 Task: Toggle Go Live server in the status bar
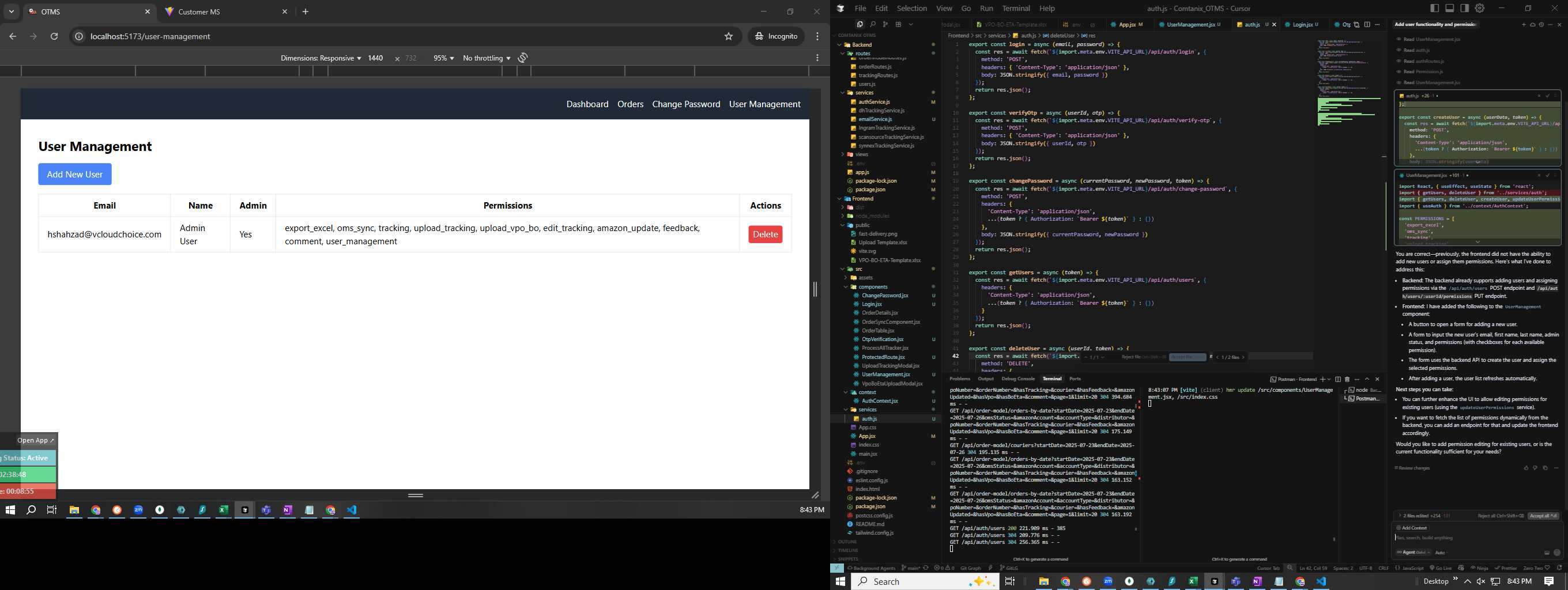coord(1441,568)
